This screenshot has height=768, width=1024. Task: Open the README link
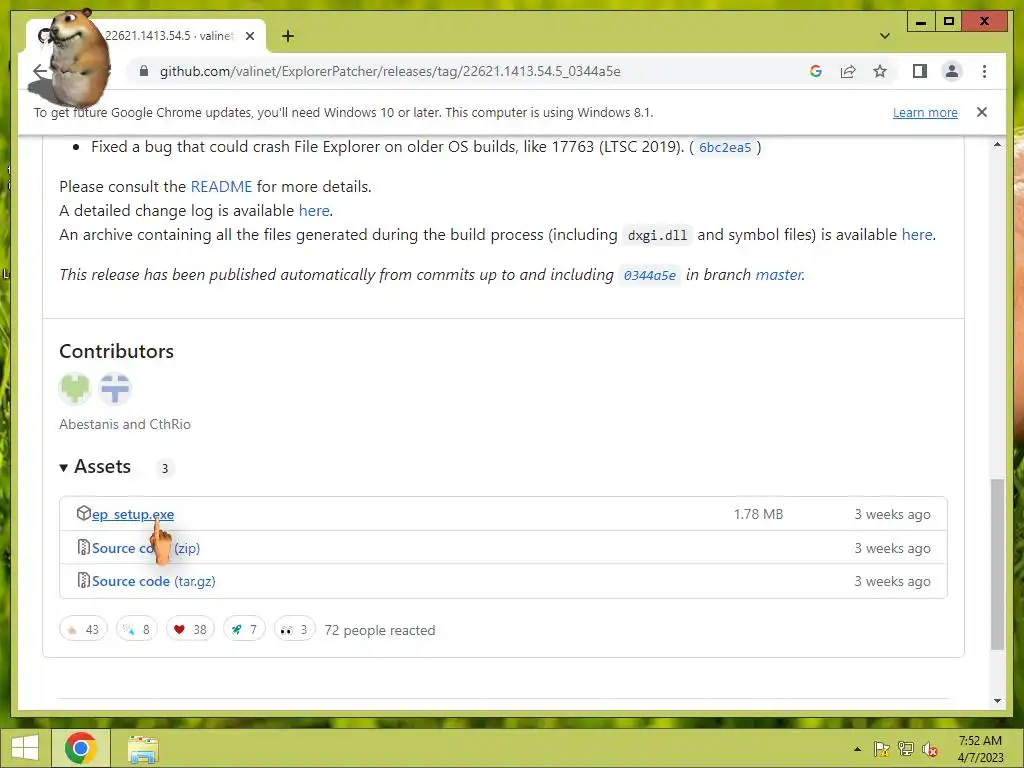[221, 187]
